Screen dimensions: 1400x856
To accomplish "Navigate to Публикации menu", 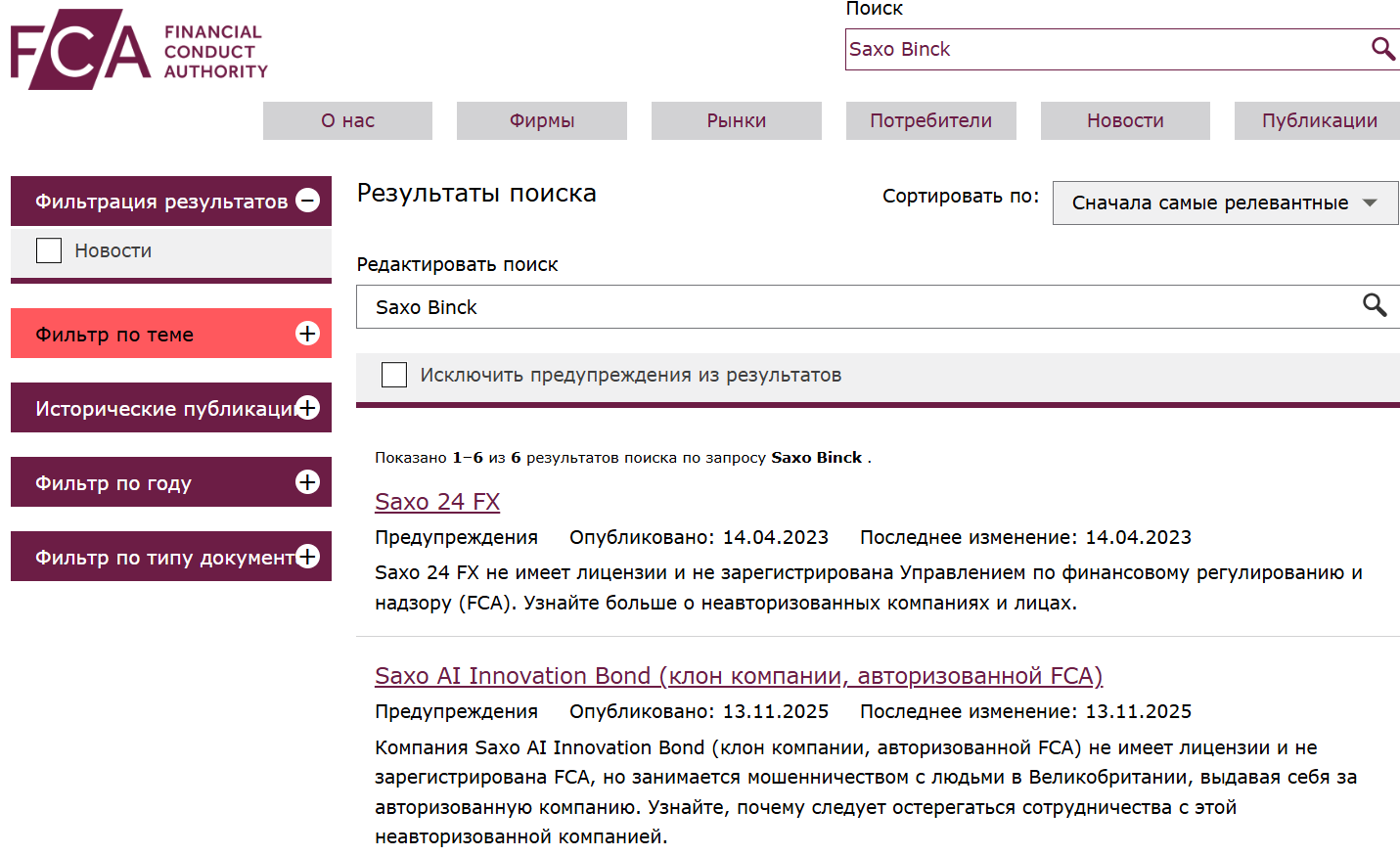I will tap(1318, 120).
